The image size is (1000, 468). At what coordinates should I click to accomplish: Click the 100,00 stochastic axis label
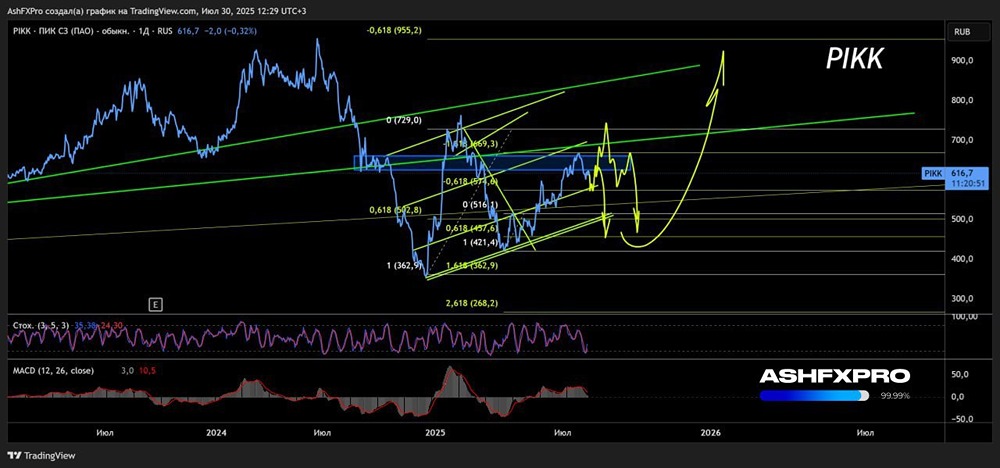coord(963,317)
